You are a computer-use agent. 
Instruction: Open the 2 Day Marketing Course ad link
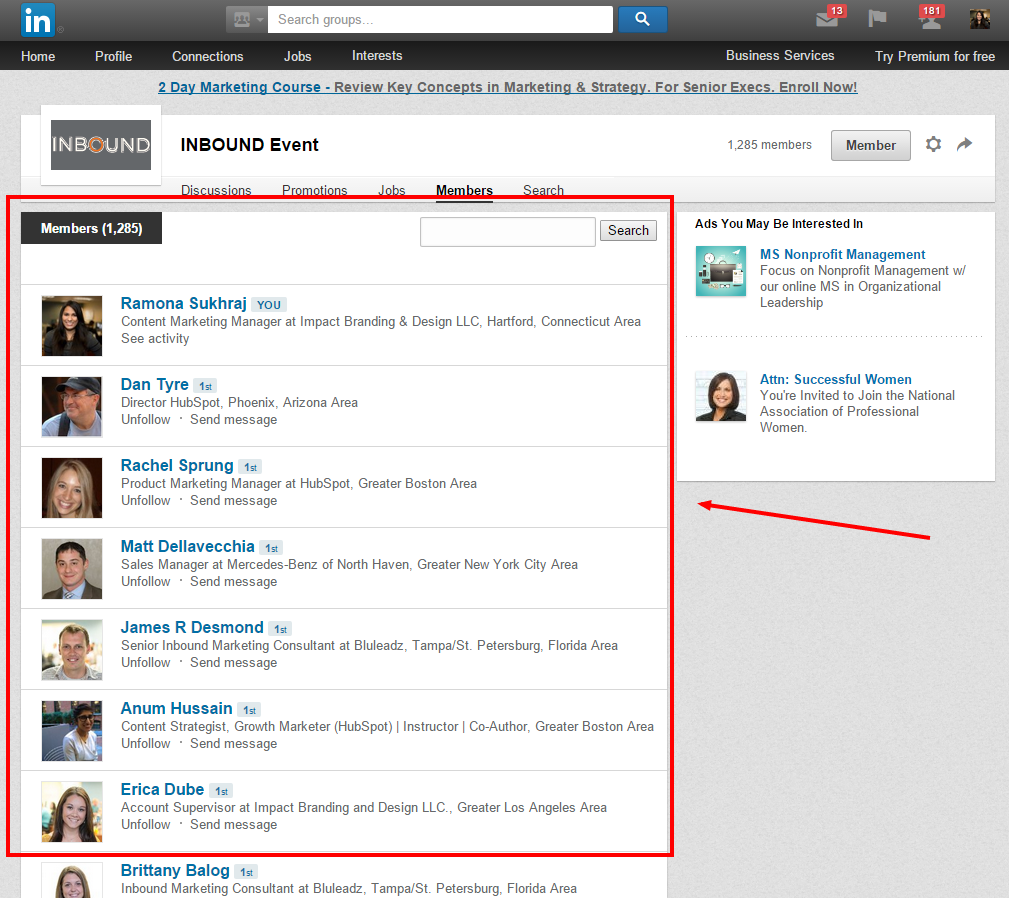(x=507, y=87)
